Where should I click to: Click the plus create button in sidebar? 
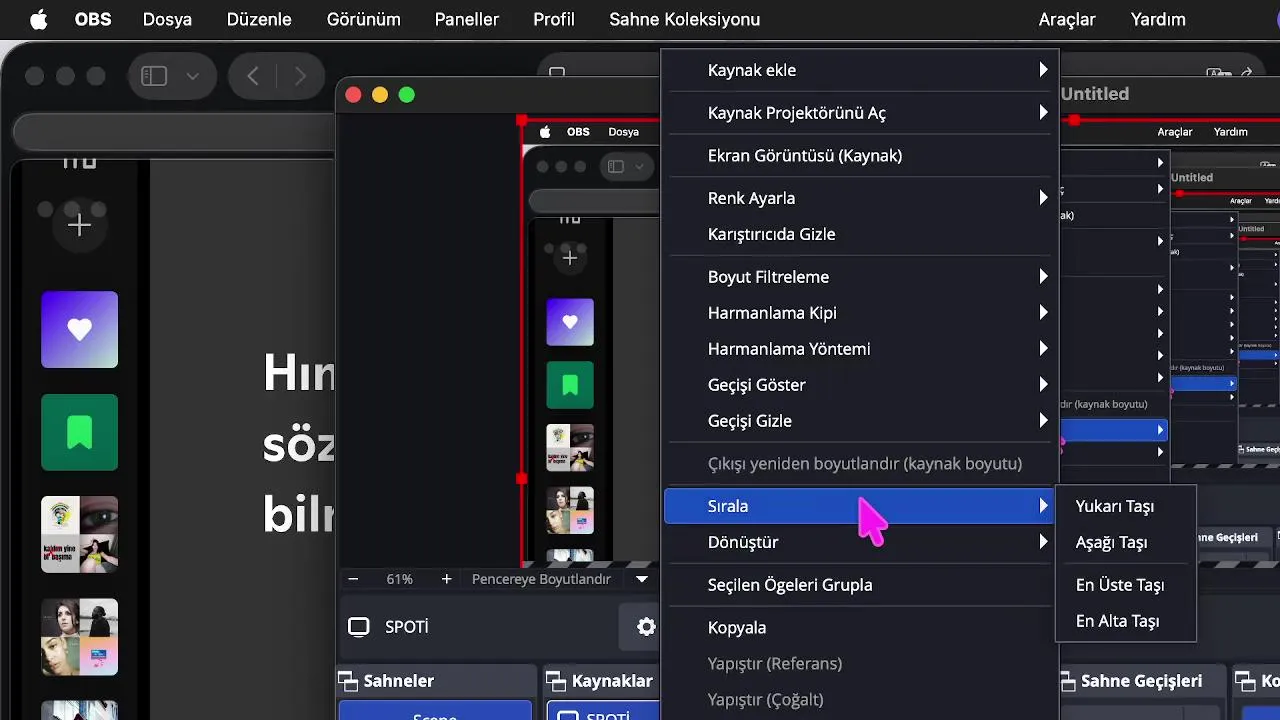click(x=79, y=225)
